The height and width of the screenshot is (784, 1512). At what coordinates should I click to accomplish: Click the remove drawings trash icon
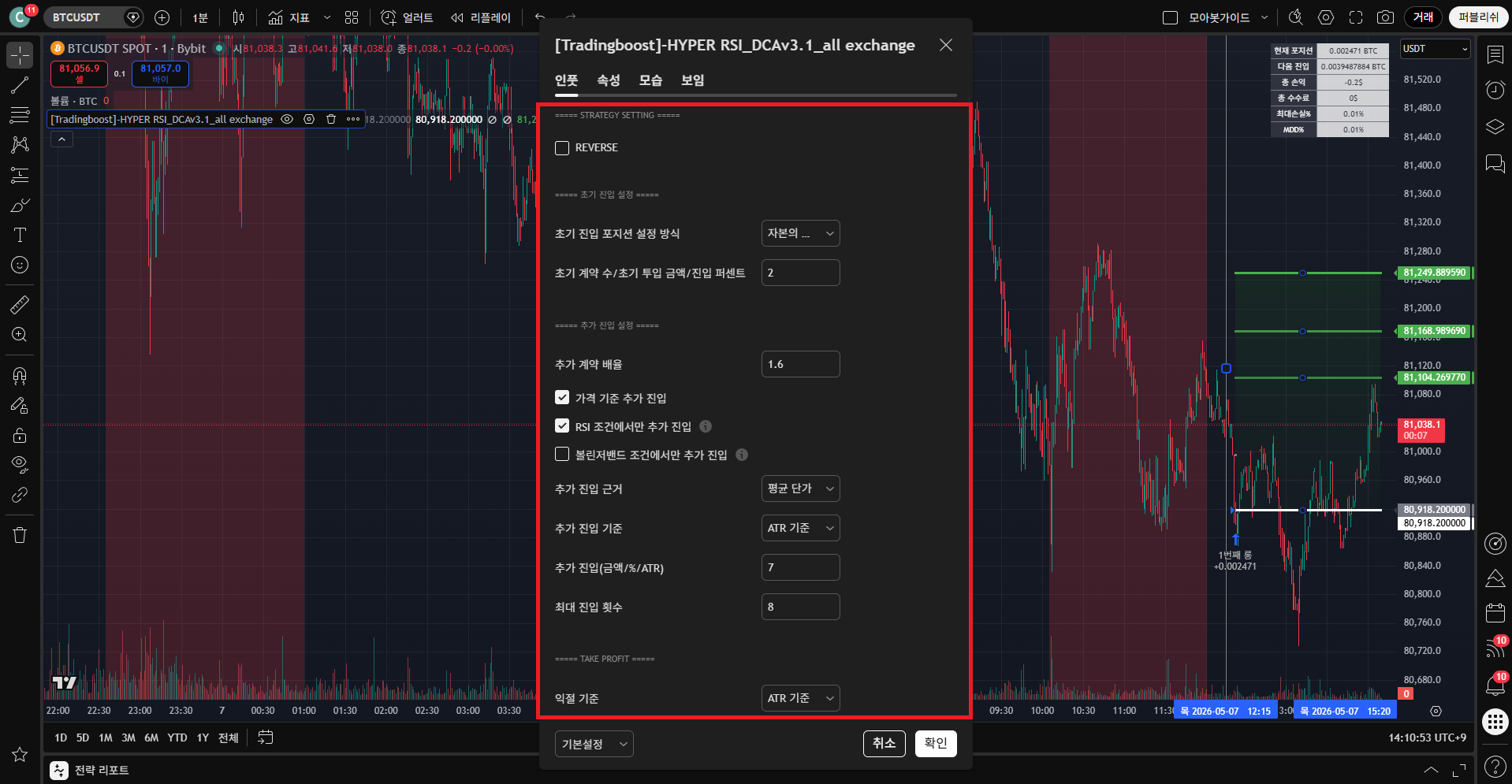[x=20, y=535]
